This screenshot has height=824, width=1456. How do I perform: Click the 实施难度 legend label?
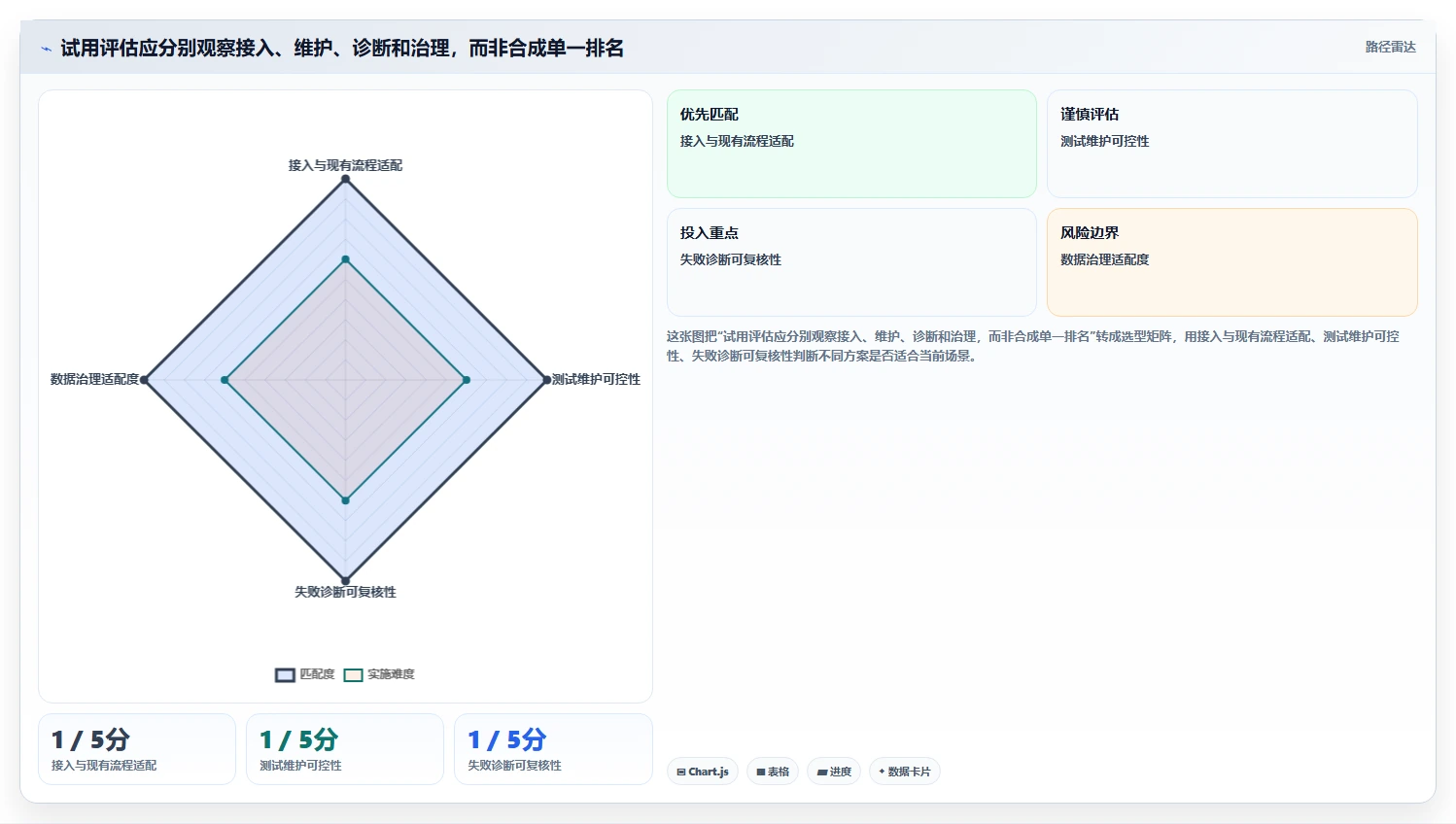391,674
